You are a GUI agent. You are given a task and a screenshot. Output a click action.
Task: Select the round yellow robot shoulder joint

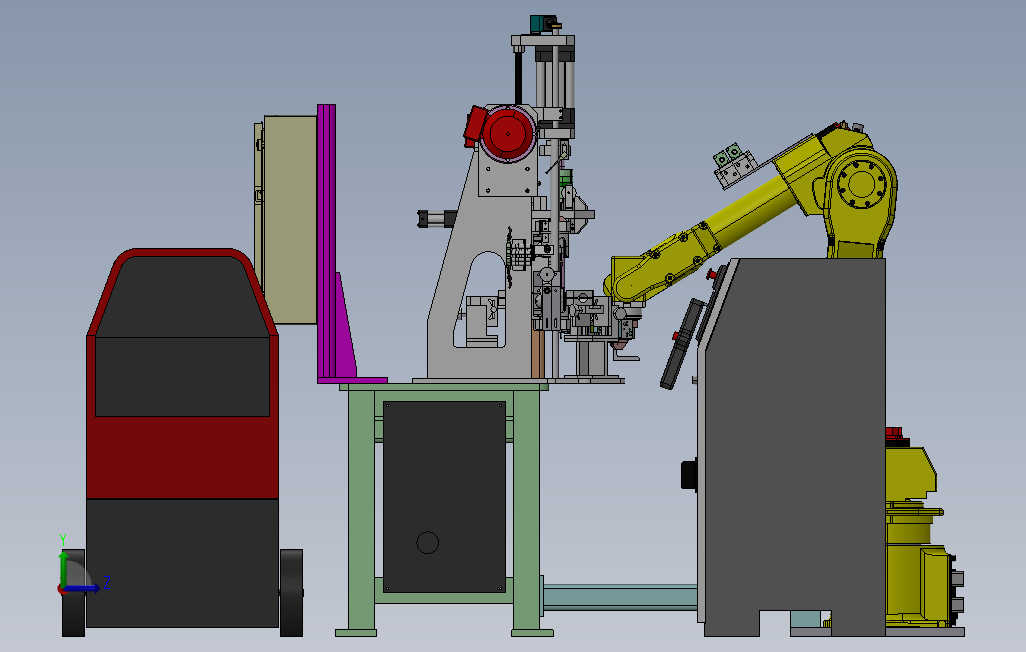coord(862,184)
